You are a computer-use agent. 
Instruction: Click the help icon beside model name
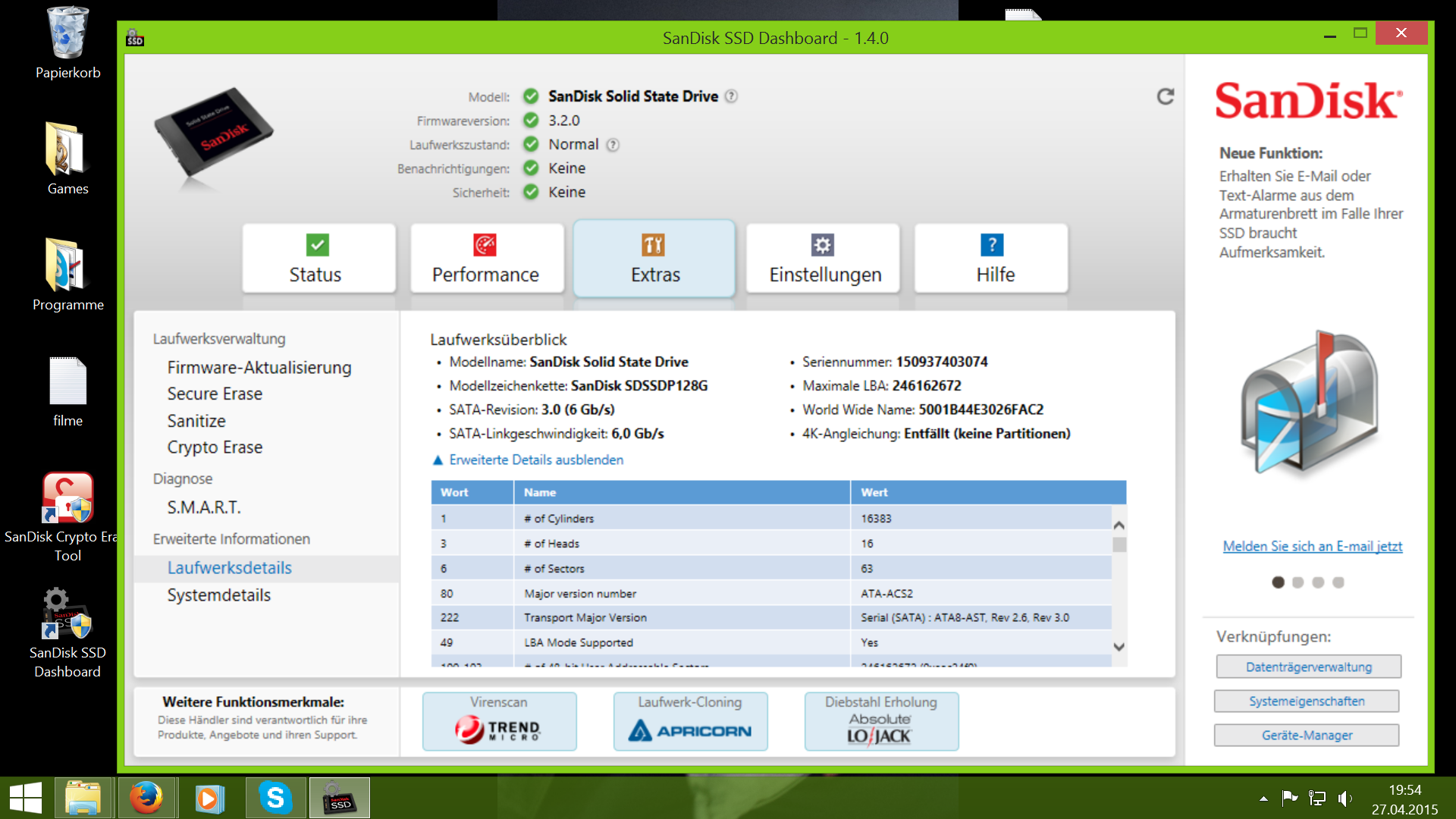[731, 96]
